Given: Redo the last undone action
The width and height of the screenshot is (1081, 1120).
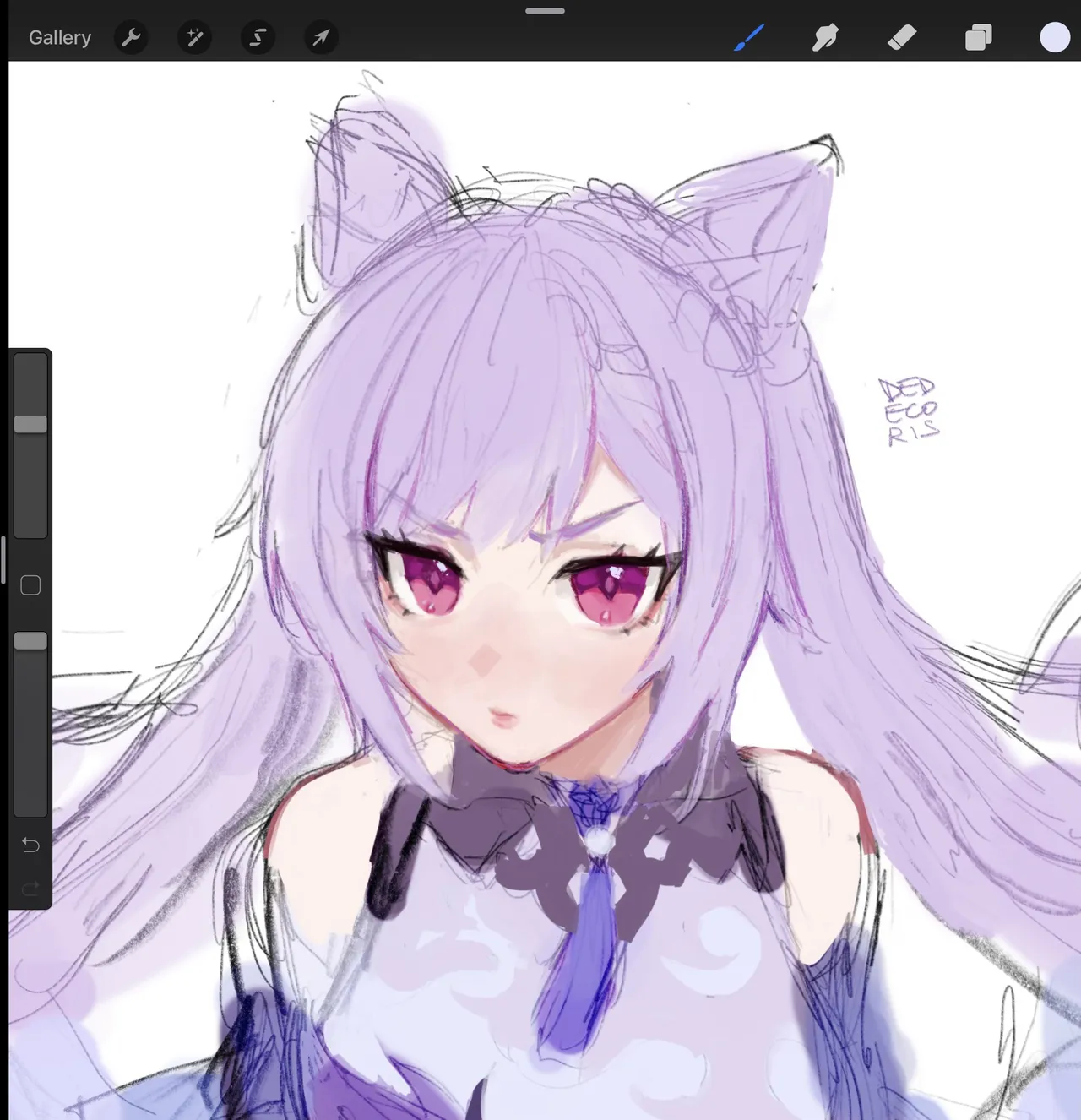Looking at the screenshot, I should point(30,888).
